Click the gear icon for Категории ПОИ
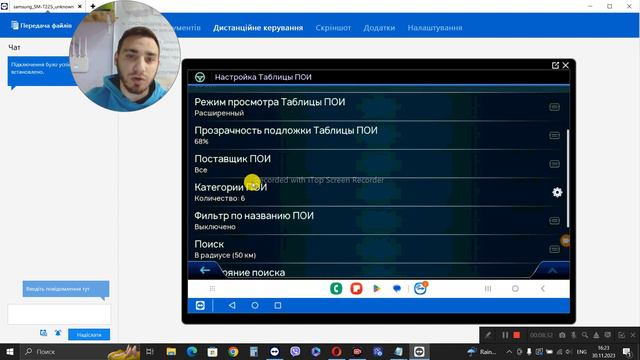The image size is (640, 360). 557,192
